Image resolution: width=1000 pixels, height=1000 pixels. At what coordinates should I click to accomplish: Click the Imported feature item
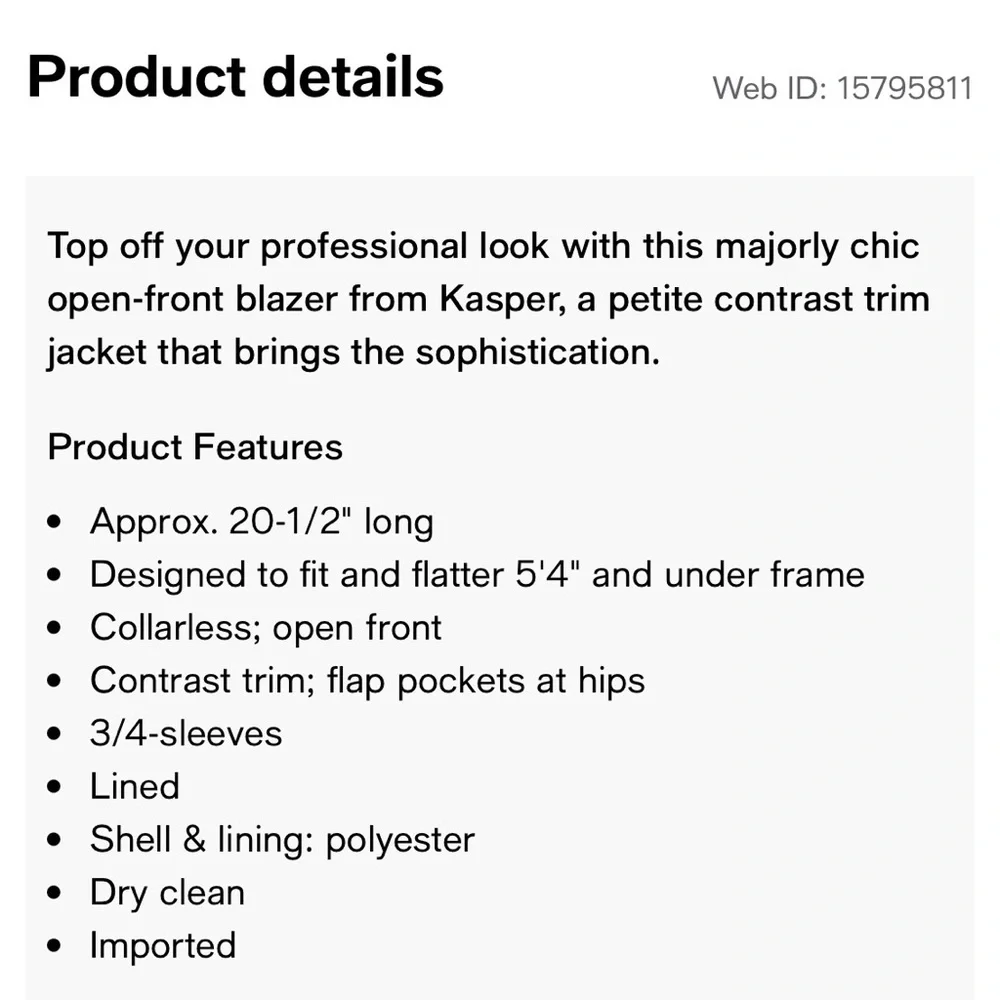tap(163, 945)
